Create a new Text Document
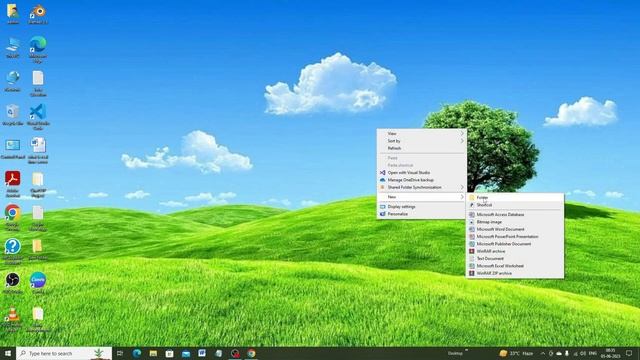 click(x=515, y=259)
